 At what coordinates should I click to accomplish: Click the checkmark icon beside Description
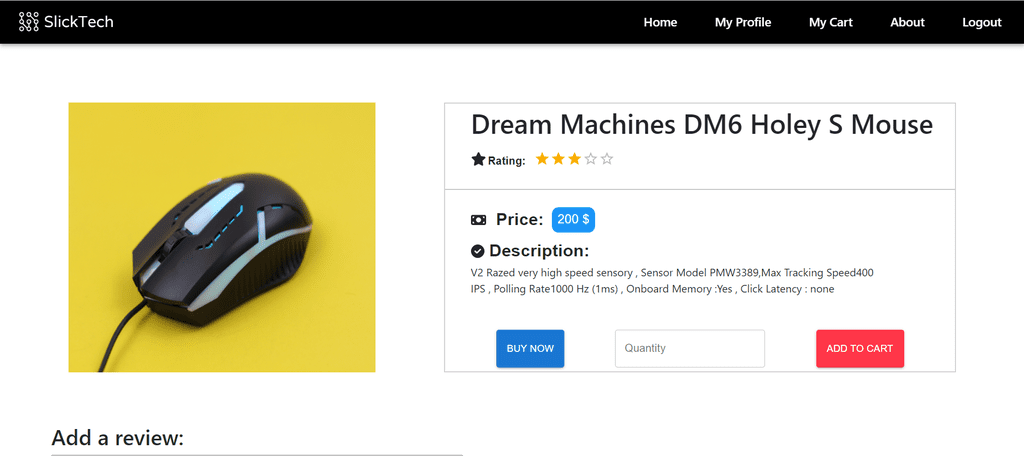(x=477, y=251)
